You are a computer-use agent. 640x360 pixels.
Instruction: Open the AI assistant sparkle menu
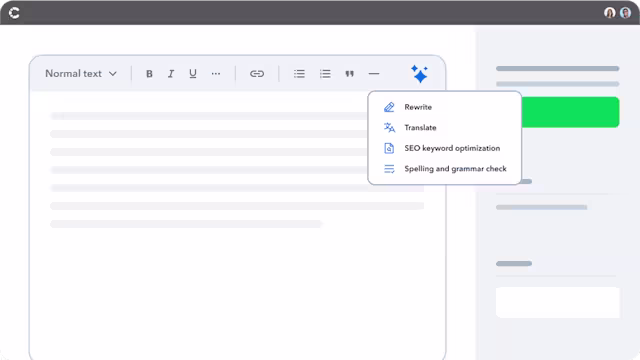coord(419,74)
